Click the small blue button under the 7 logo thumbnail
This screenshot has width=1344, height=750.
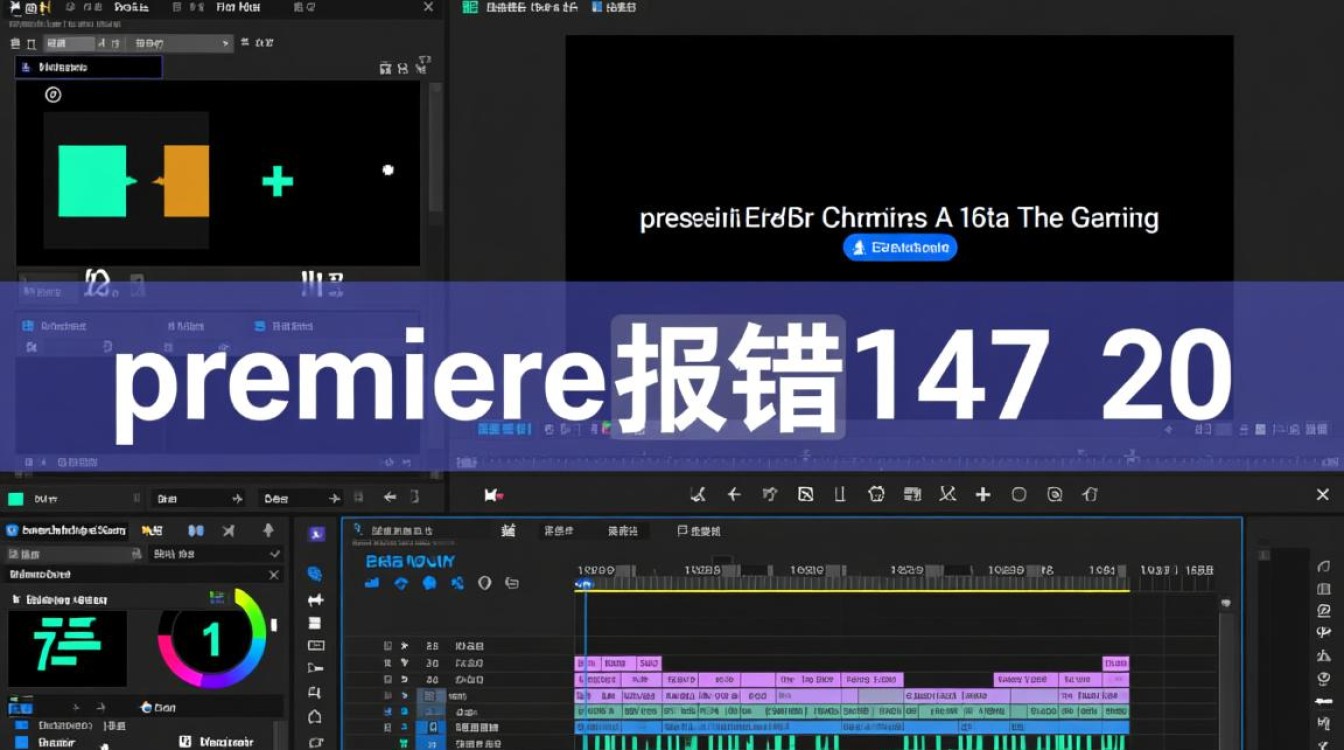[20, 708]
